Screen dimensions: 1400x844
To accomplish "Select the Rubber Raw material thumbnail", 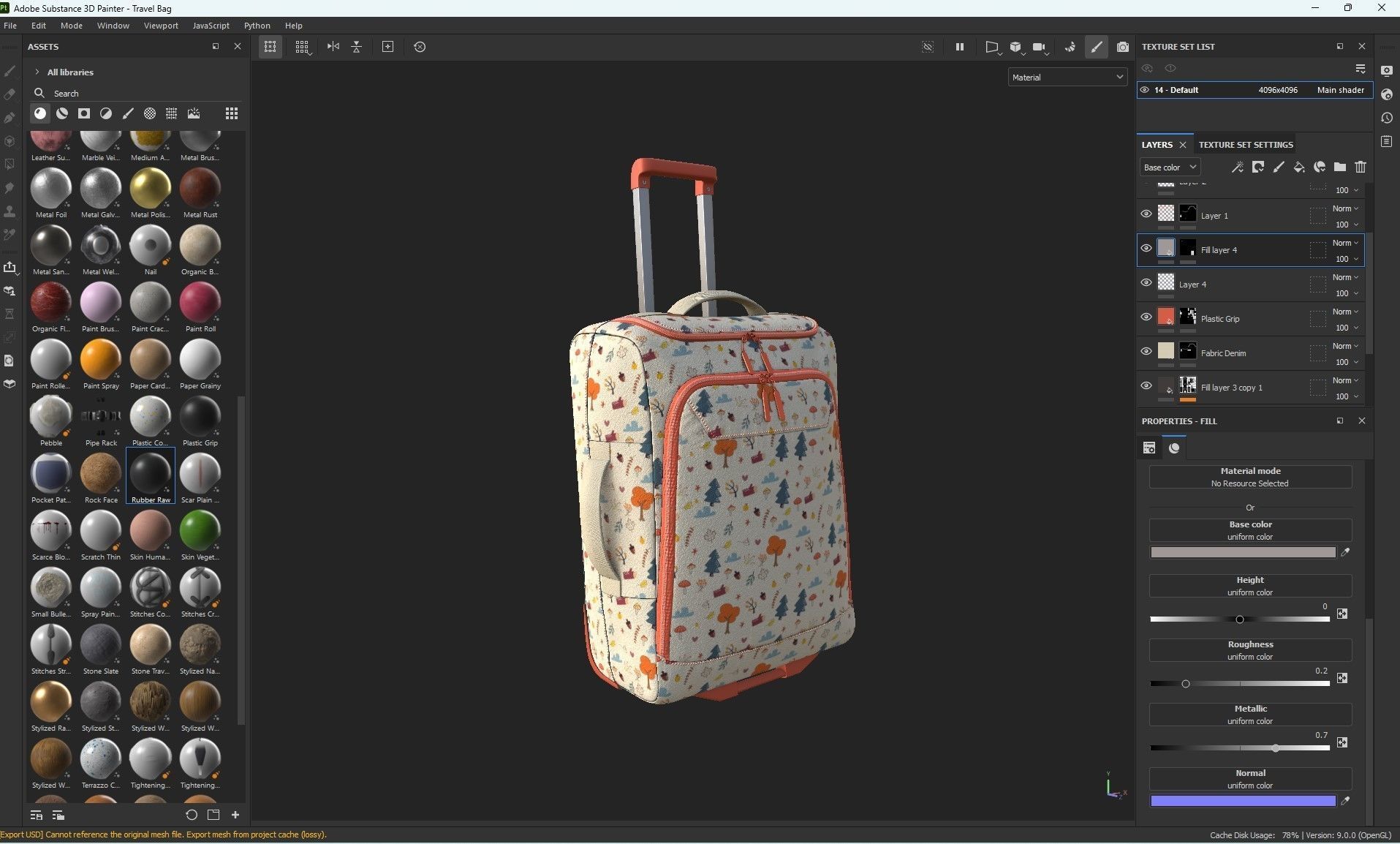I will [151, 476].
